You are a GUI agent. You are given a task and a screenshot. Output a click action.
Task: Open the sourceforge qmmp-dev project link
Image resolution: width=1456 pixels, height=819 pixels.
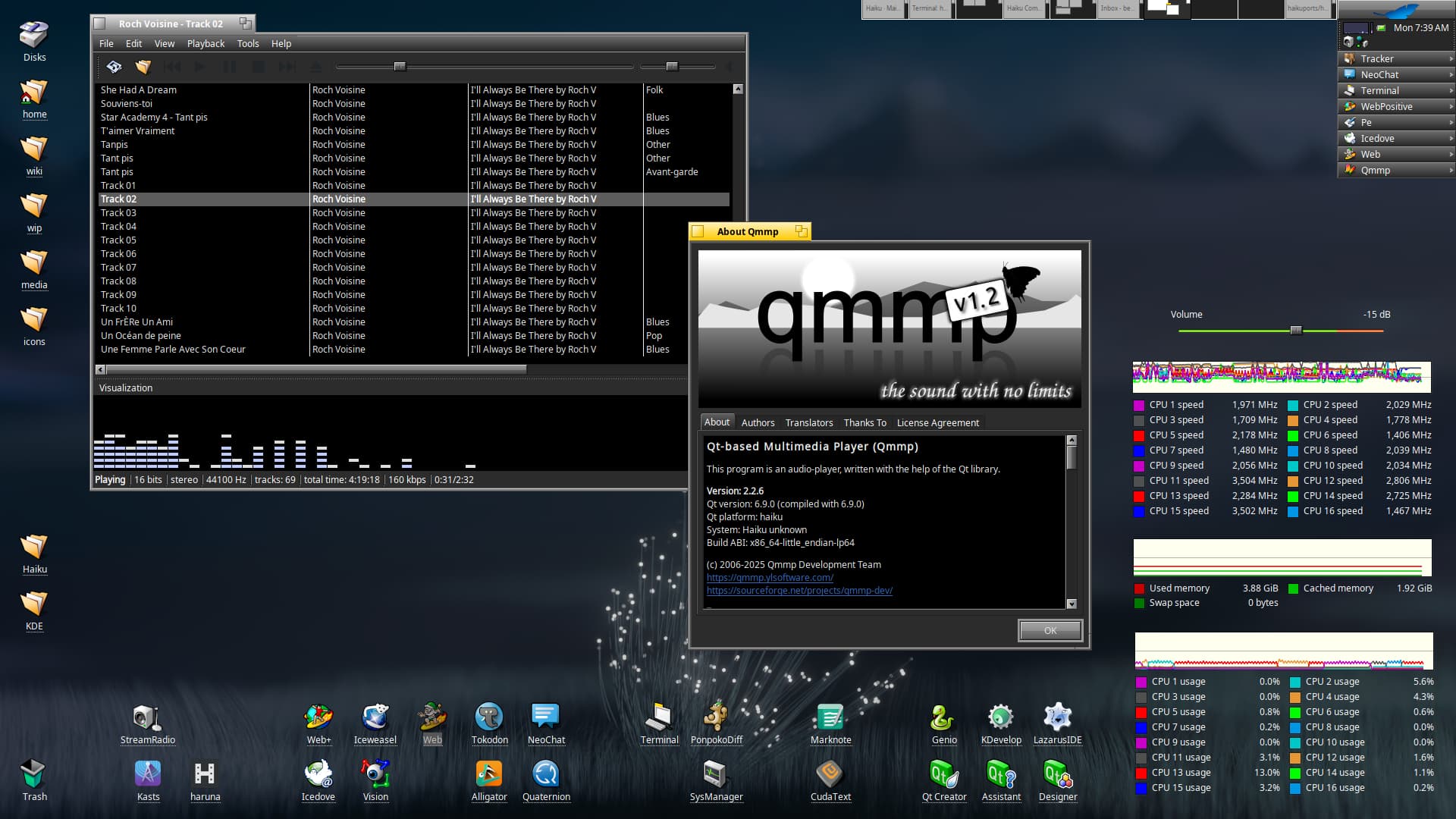pyautogui.click(x=799, y=590)
